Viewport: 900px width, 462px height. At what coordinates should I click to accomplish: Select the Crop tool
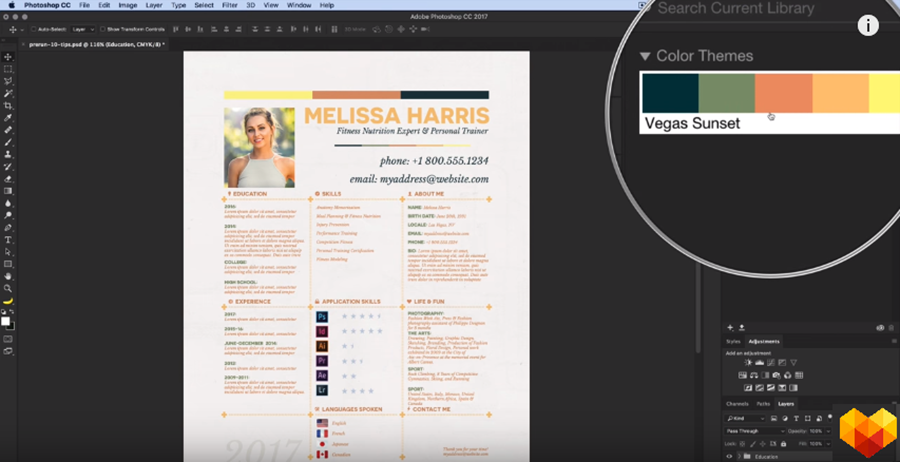(x=8, y=105)
